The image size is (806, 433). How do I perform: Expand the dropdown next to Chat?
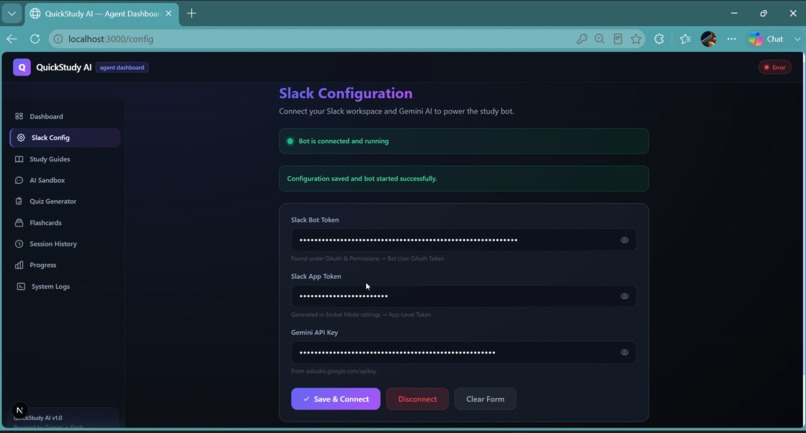pyautogui.click(x=797, y=39)
